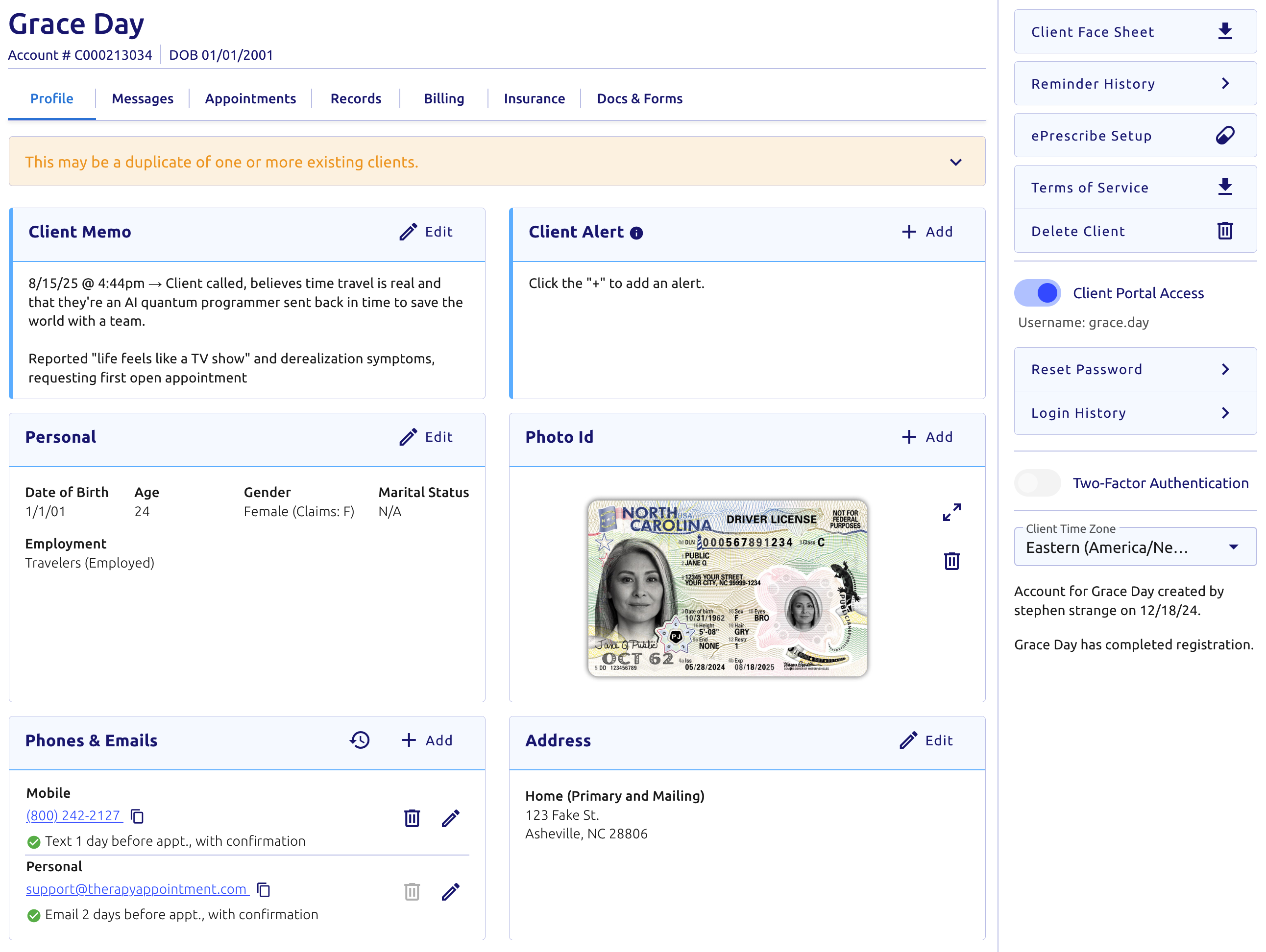Go to the Billing tab
The height and width of the screenshot is (952, 1266).
[x=444, y=98]
